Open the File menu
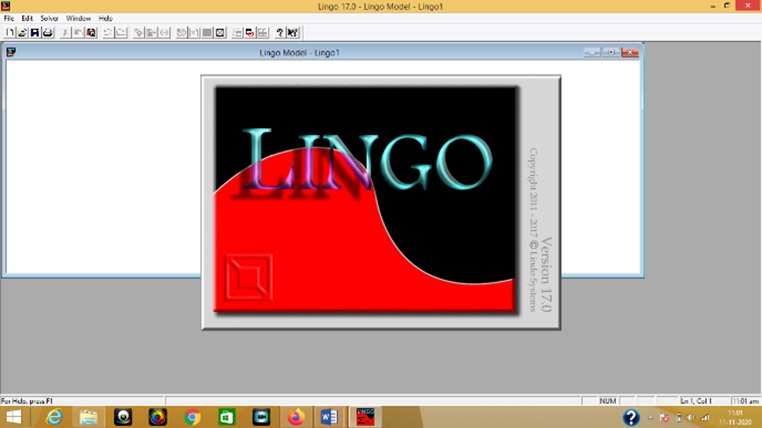 [9, 18]
